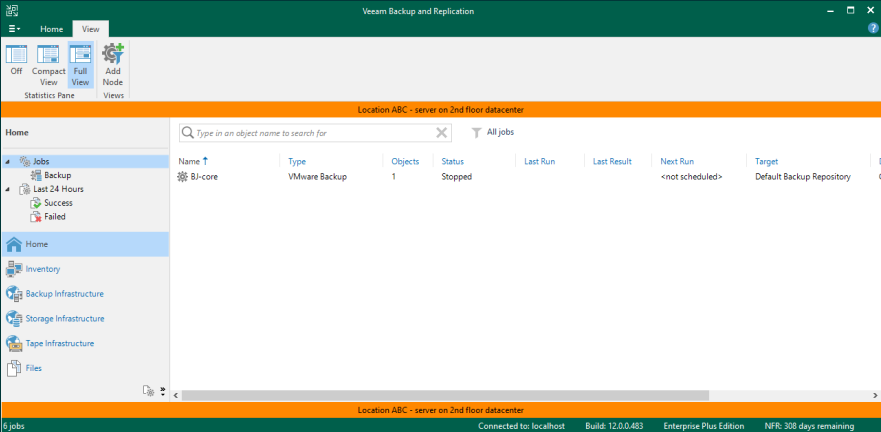This screenshot has width=881, height=432.
Task: Click the job search field
Action: [x=314, y=133]
